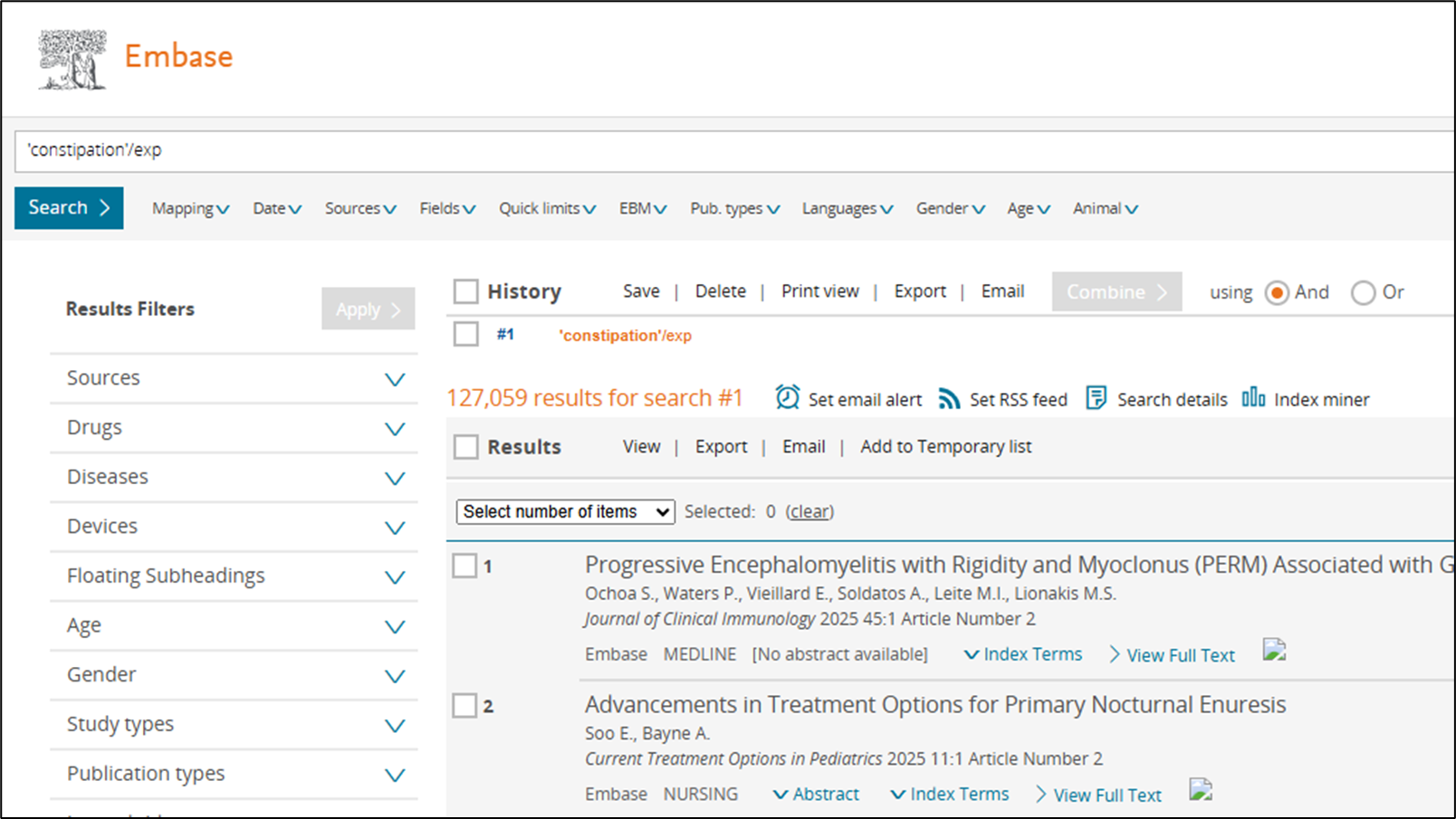Click full text image icon for result 2

1201,790
